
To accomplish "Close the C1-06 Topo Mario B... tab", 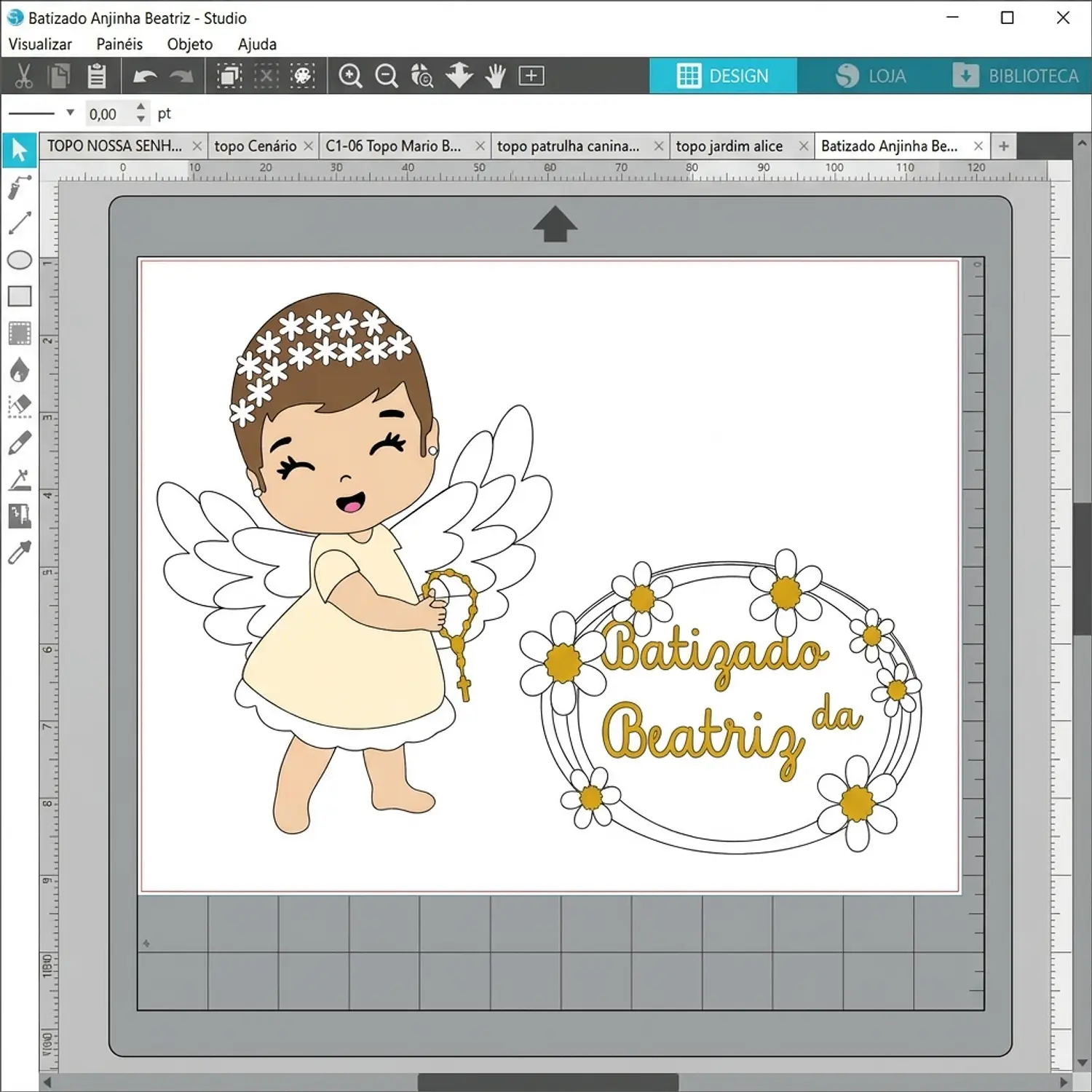I will click(480, 146).
